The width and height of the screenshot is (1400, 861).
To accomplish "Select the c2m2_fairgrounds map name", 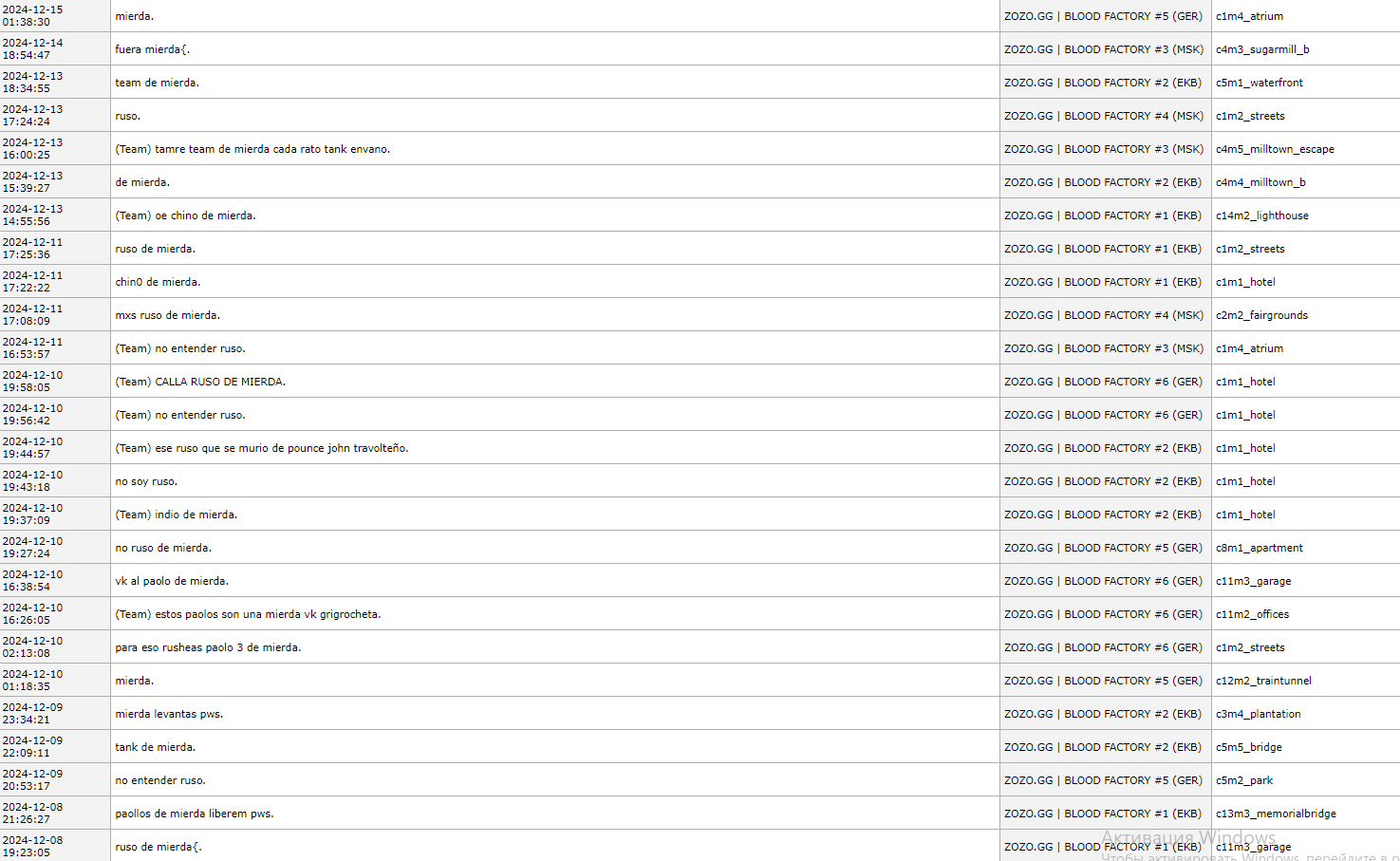I will 1261,315.
